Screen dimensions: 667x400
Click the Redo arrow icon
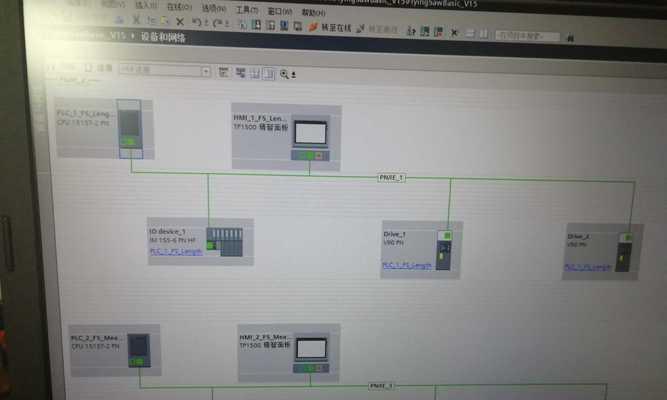[x=217, y=23]
